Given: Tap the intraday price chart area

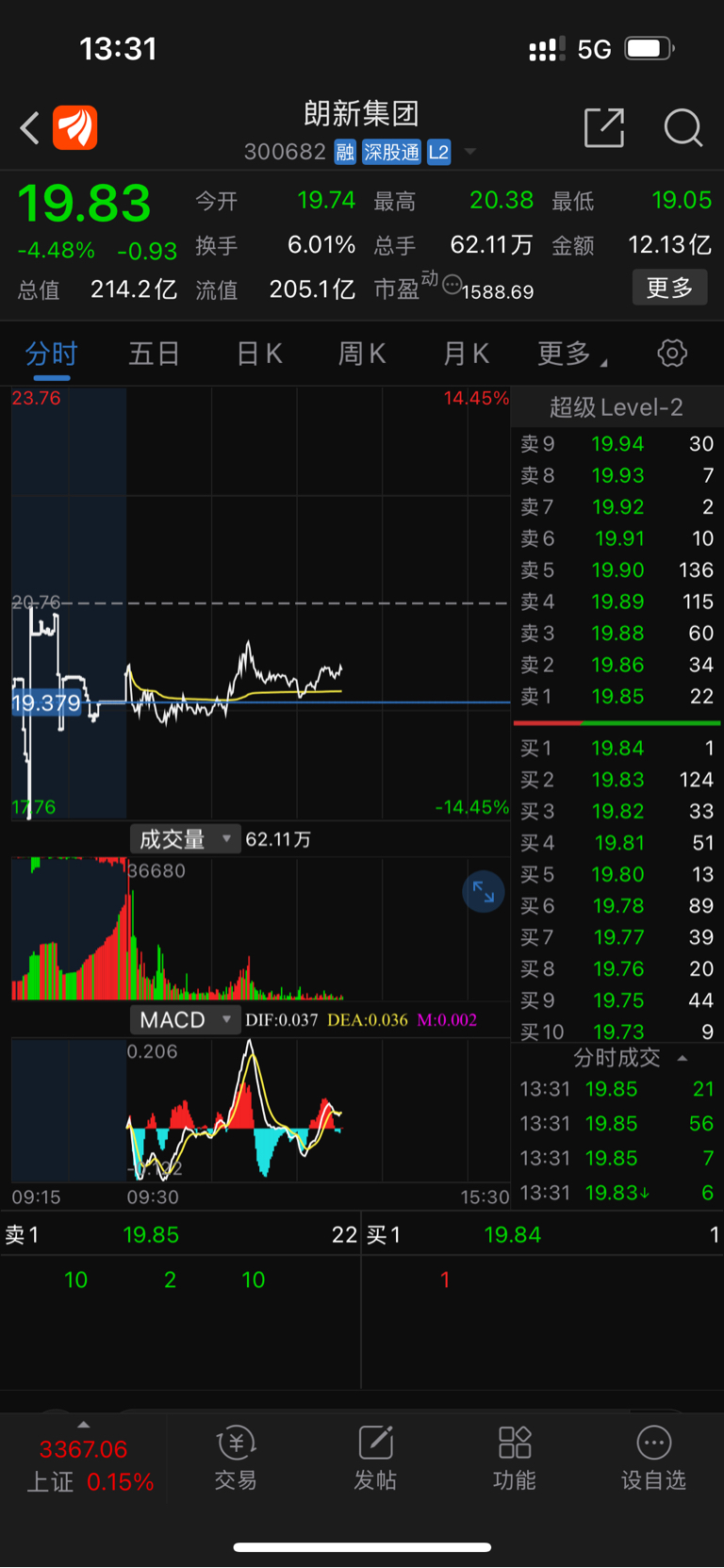Looking at the screenshot, I should click(260, 603).
